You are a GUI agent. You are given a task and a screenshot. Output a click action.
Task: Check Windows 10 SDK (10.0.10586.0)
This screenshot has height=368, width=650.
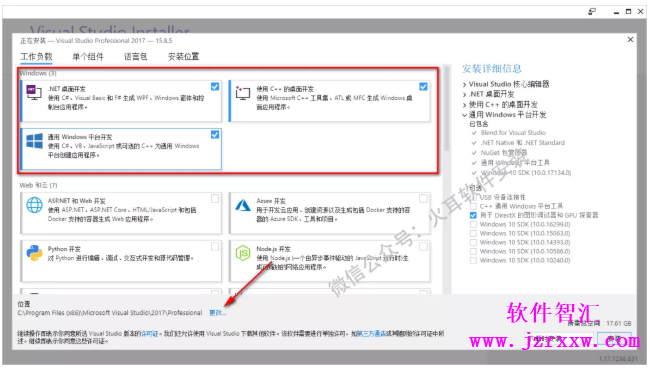click(473, 251)
